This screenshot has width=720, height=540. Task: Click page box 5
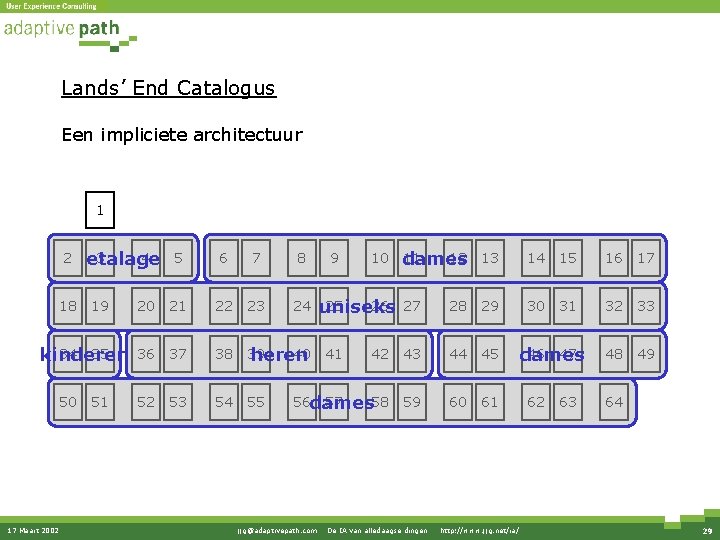pos(178,258)
